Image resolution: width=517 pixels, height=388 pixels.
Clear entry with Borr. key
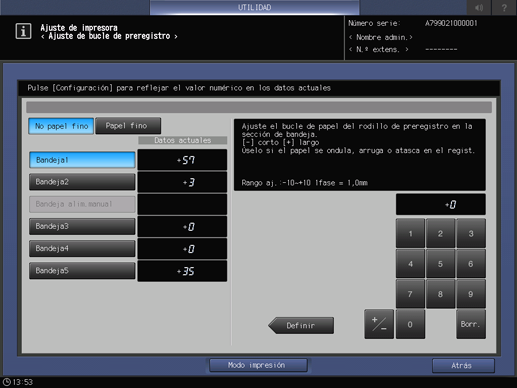(x=471, y=324)
